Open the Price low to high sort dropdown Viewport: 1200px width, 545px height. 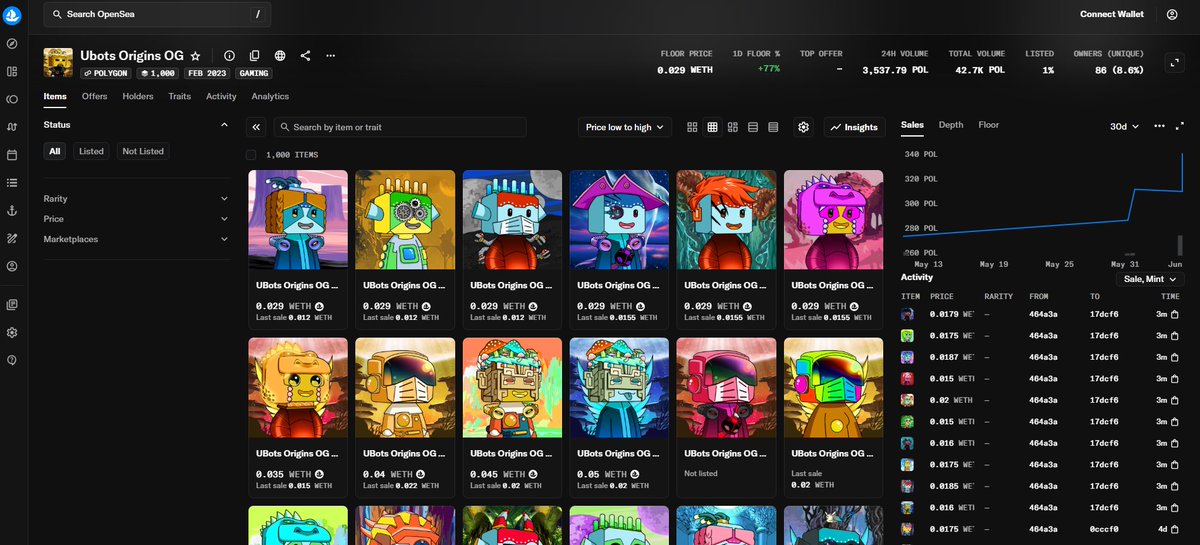pos(625,127)
